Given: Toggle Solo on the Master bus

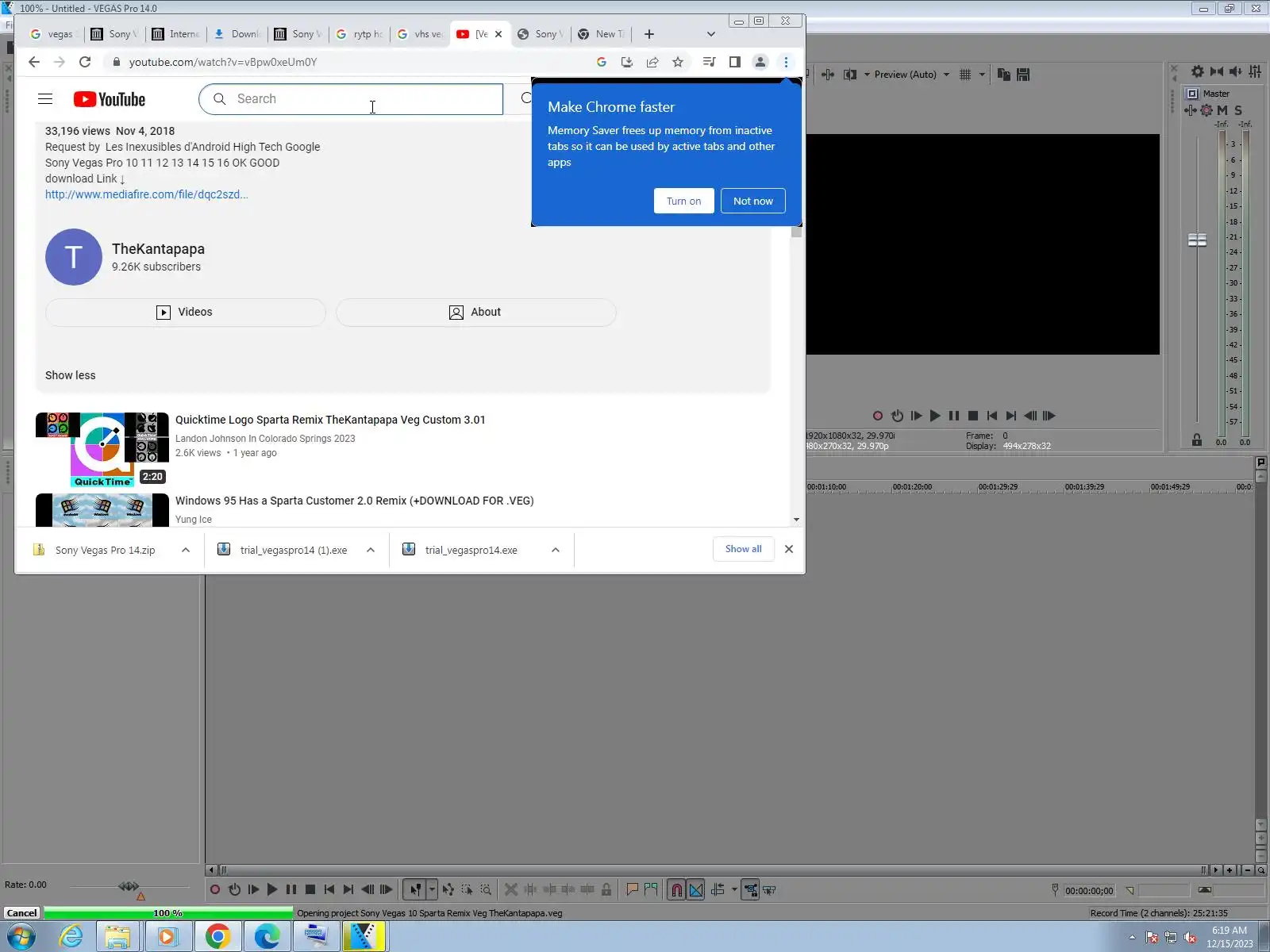Looking at the screenshot, I should (1238, 110).
